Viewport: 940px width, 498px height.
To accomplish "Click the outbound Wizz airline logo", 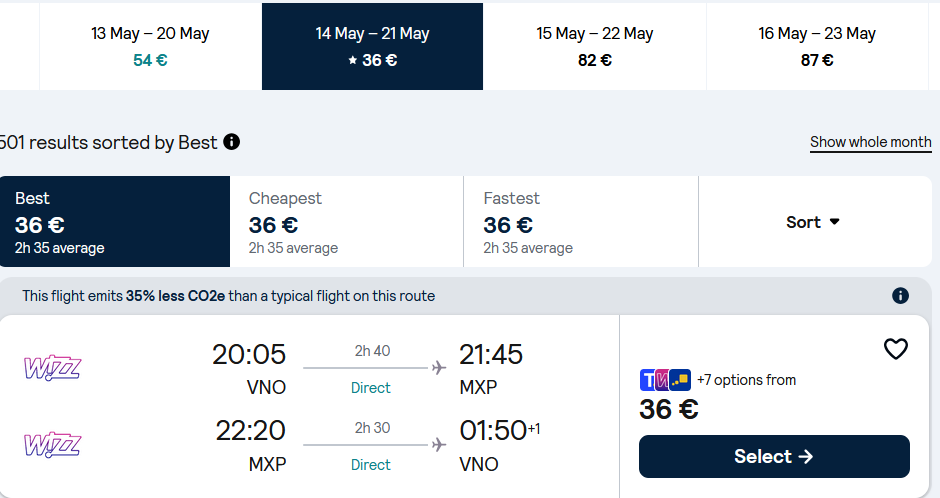I will point(52,367).
